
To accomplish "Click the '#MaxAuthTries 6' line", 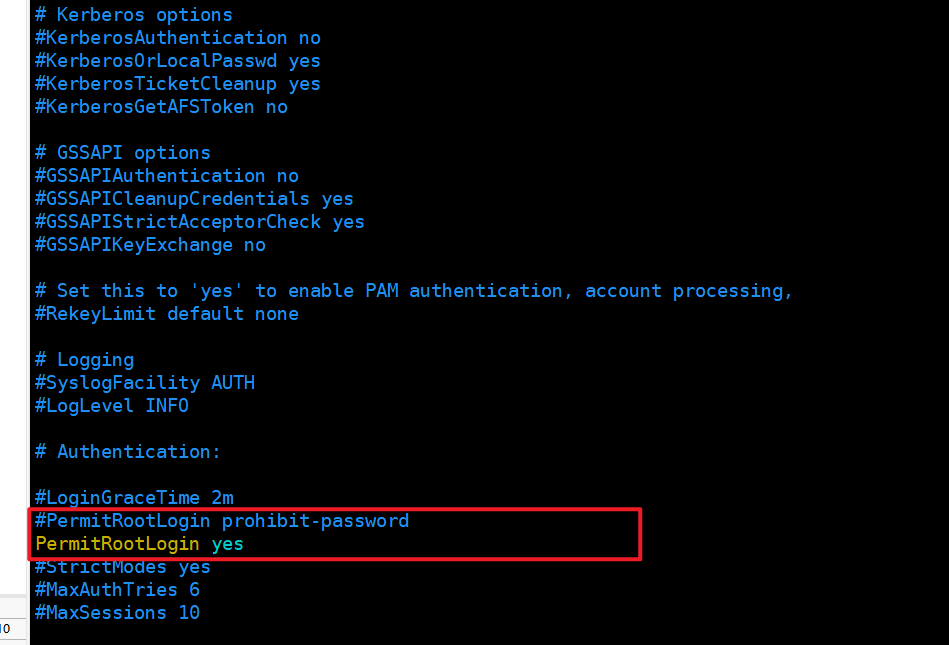I will click(117, 590).
